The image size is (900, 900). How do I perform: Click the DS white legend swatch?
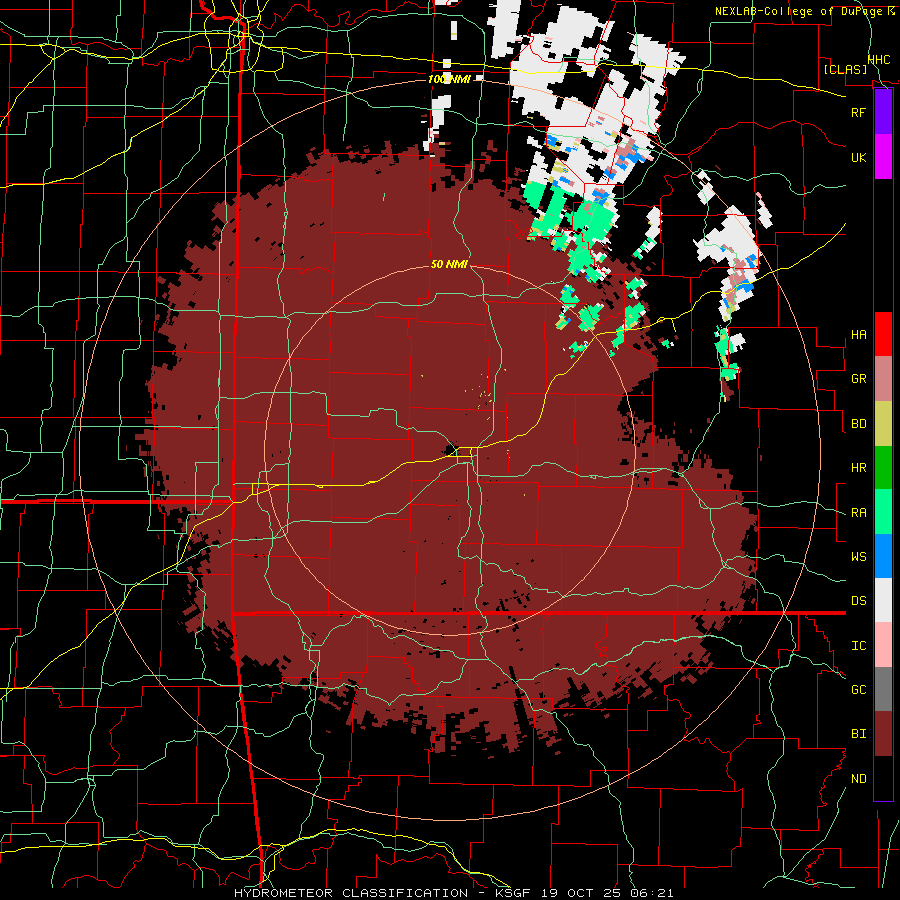click(x=883, y=600)
